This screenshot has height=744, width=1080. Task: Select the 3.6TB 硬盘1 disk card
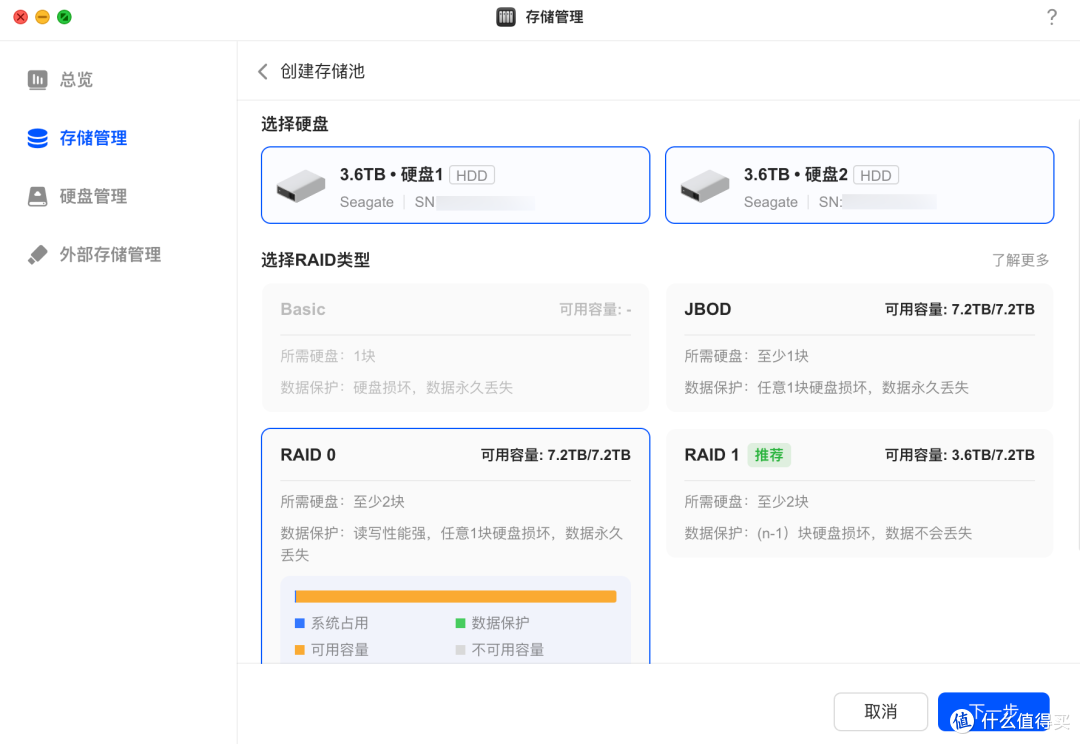click(455, 185)
